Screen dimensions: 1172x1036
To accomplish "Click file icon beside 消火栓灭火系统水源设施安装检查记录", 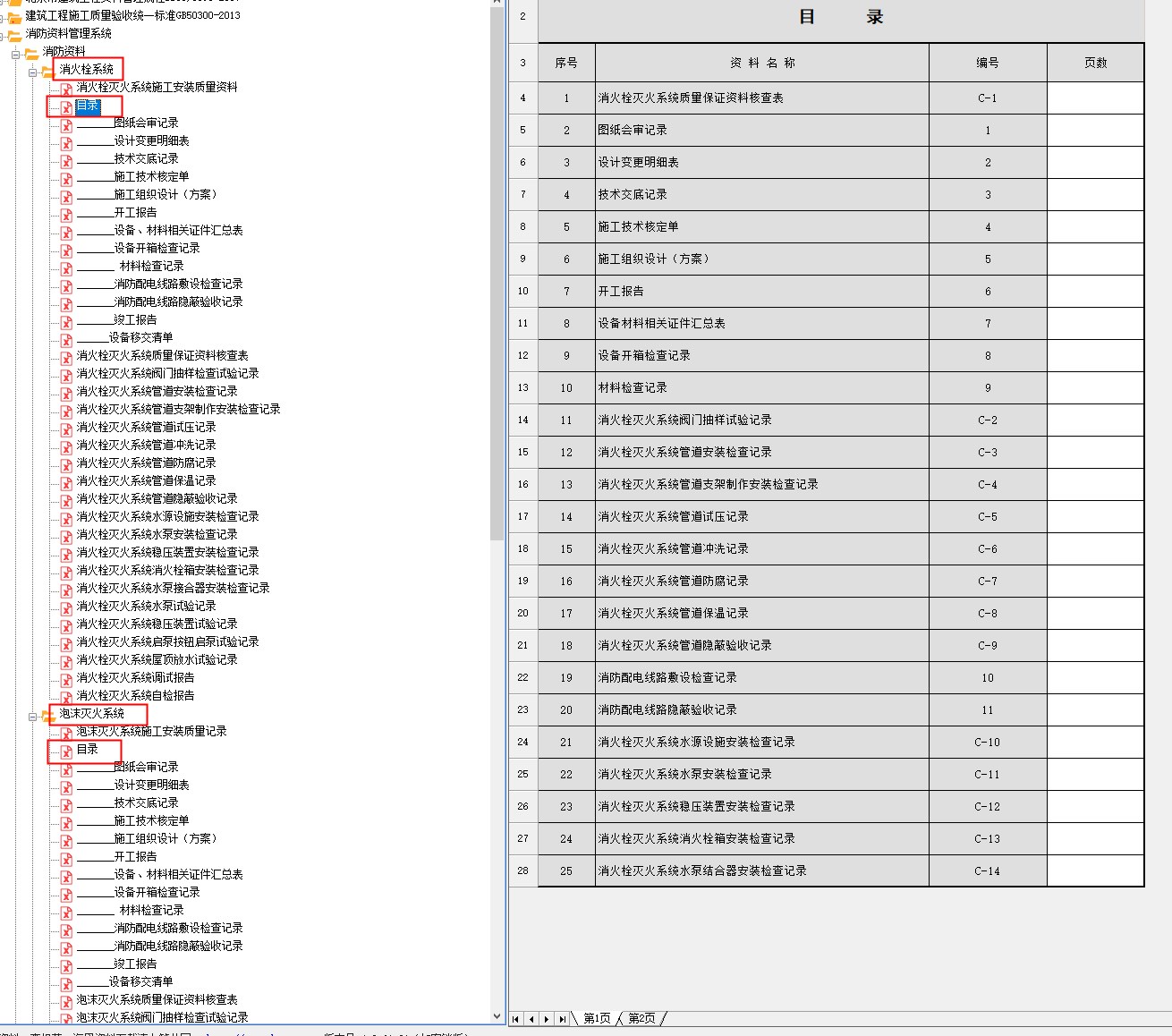I will point(66,518).
